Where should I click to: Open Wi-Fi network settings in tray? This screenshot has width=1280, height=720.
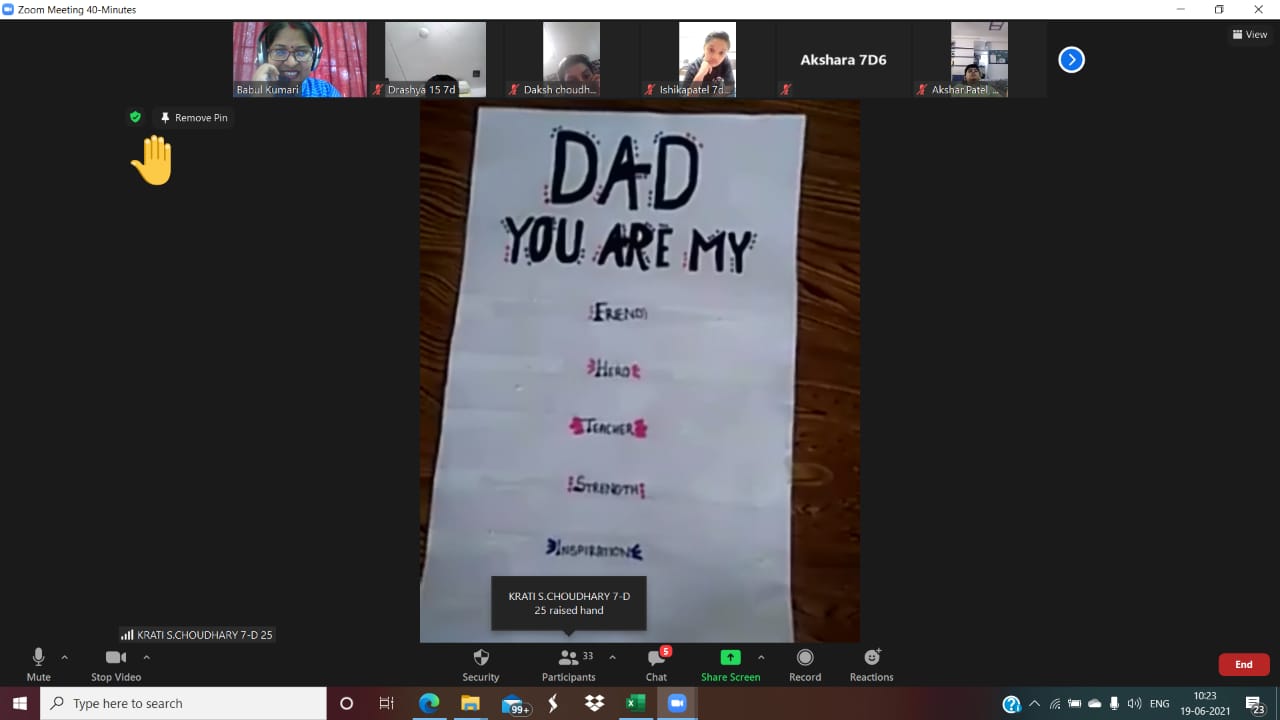[1055, 704]
